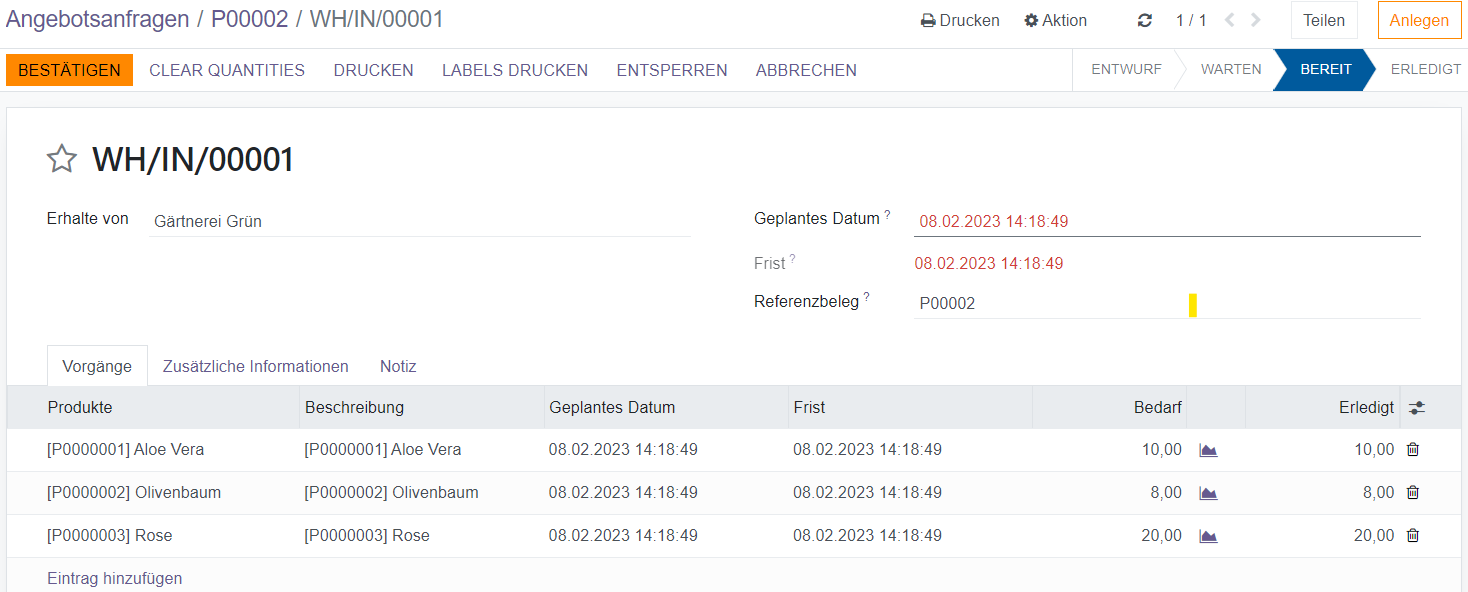1468x592 pixels.
Task: Delete the Aloe Vera line with trash icon
Action: coord(1412,450)
